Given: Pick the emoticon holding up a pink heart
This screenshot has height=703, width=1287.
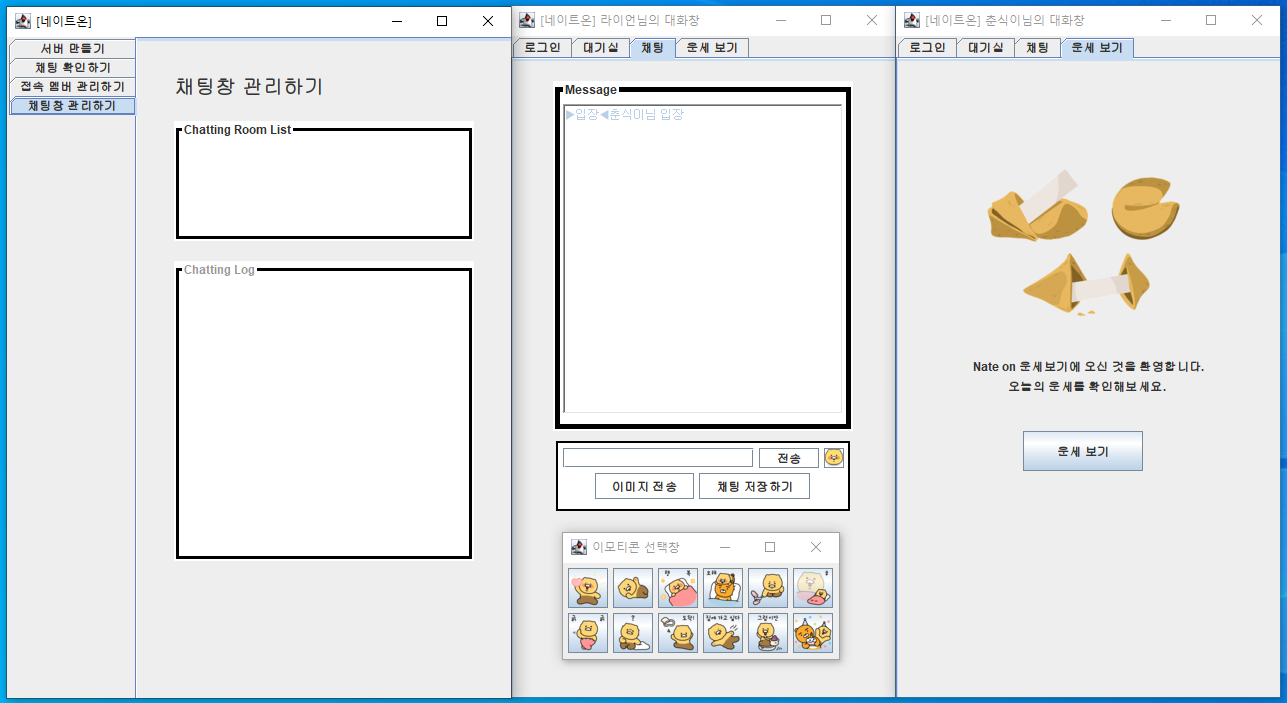Looking at the screenshot, I should 588,588.
